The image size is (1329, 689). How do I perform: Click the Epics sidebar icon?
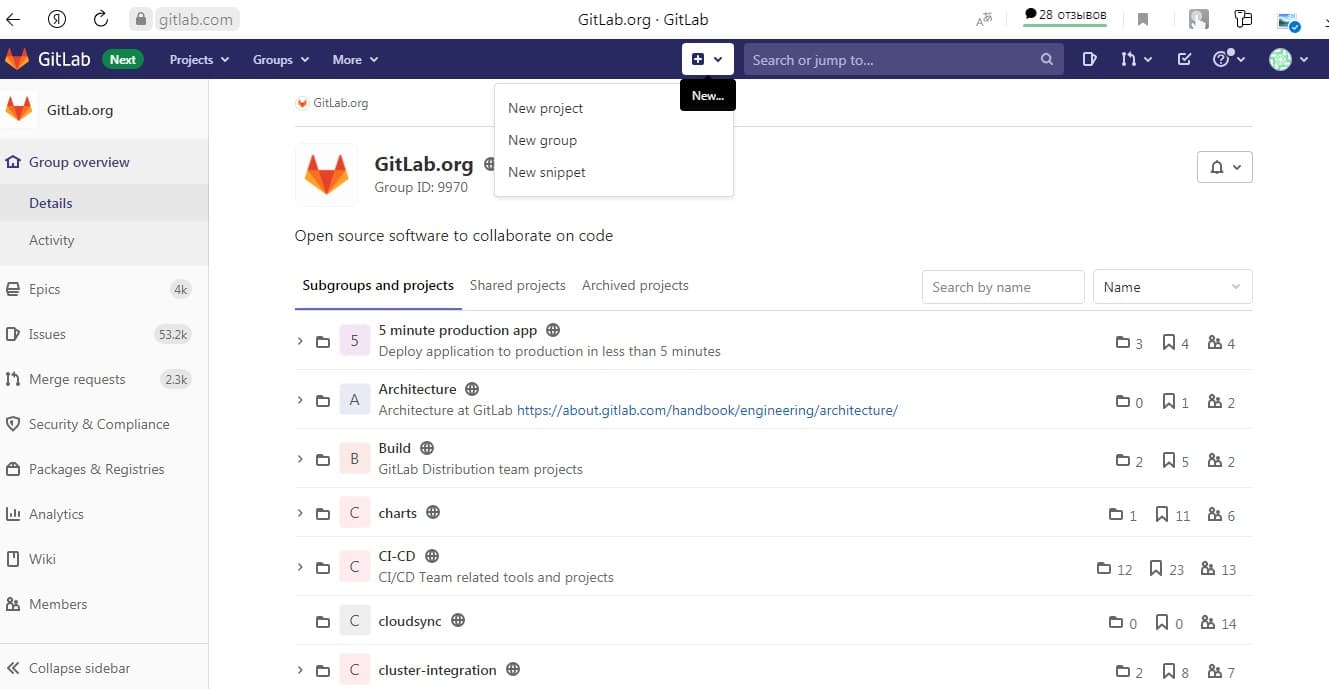[13, 289]
